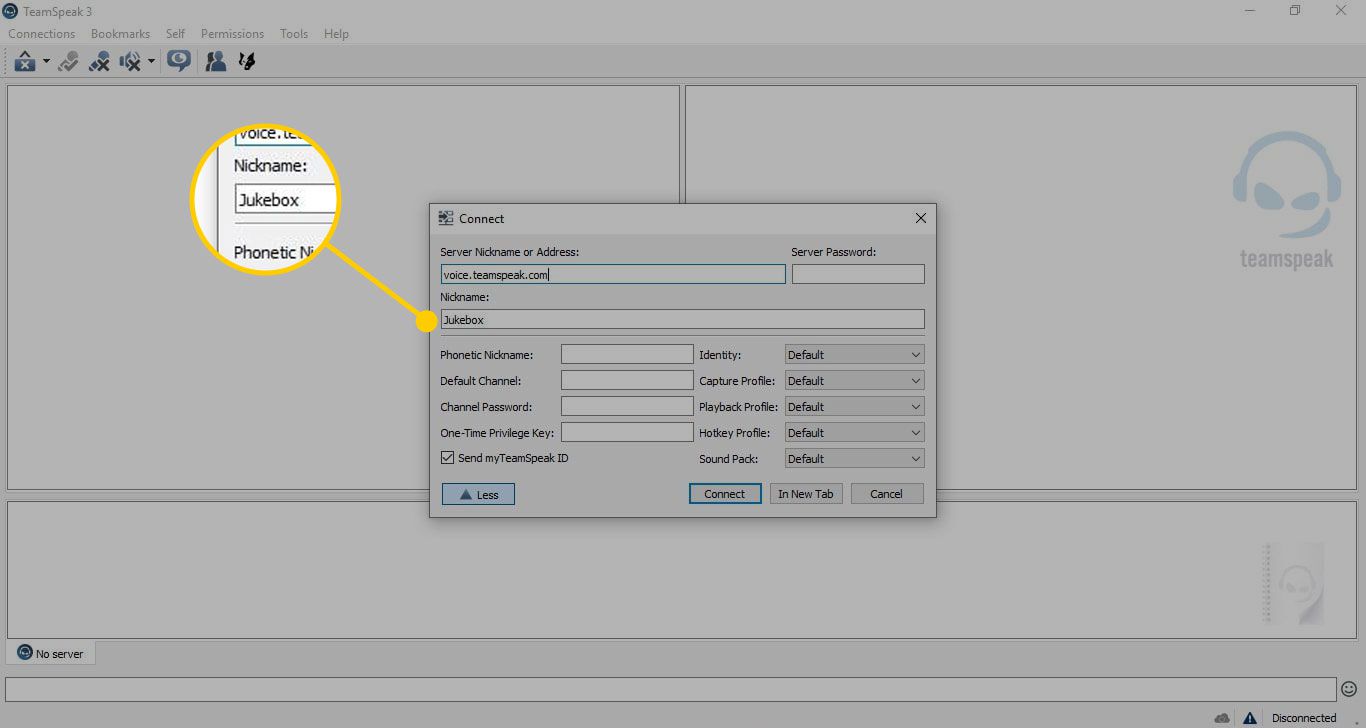1366x728 pixels.
Task: Mute speakers toolbar icon
Action: pos(129,62)
